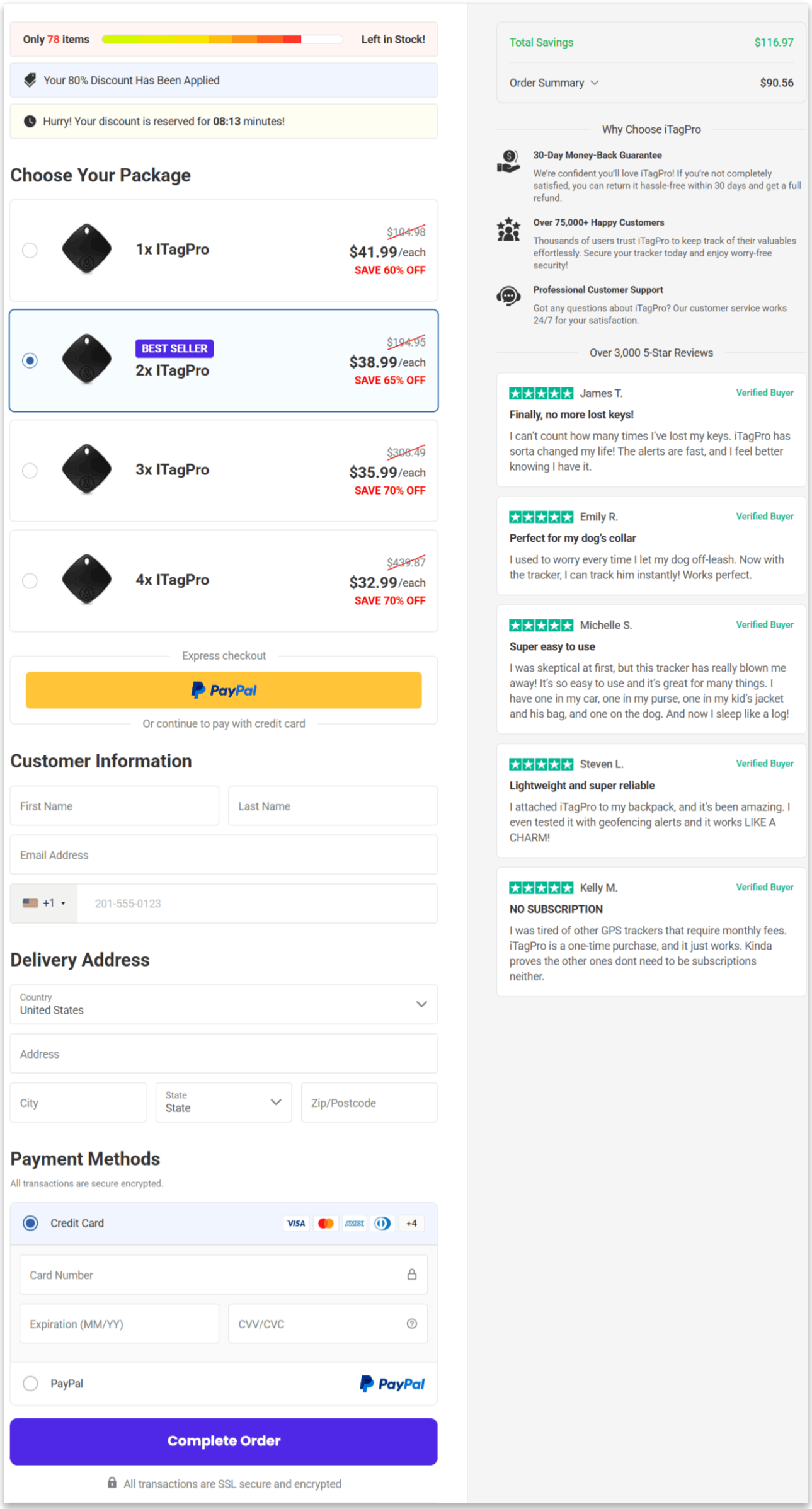The width and height of the screenshot is (812, 1509).
Task: Click the Visa card icon
Action: pyautogui.click(x=296, y=1223)
